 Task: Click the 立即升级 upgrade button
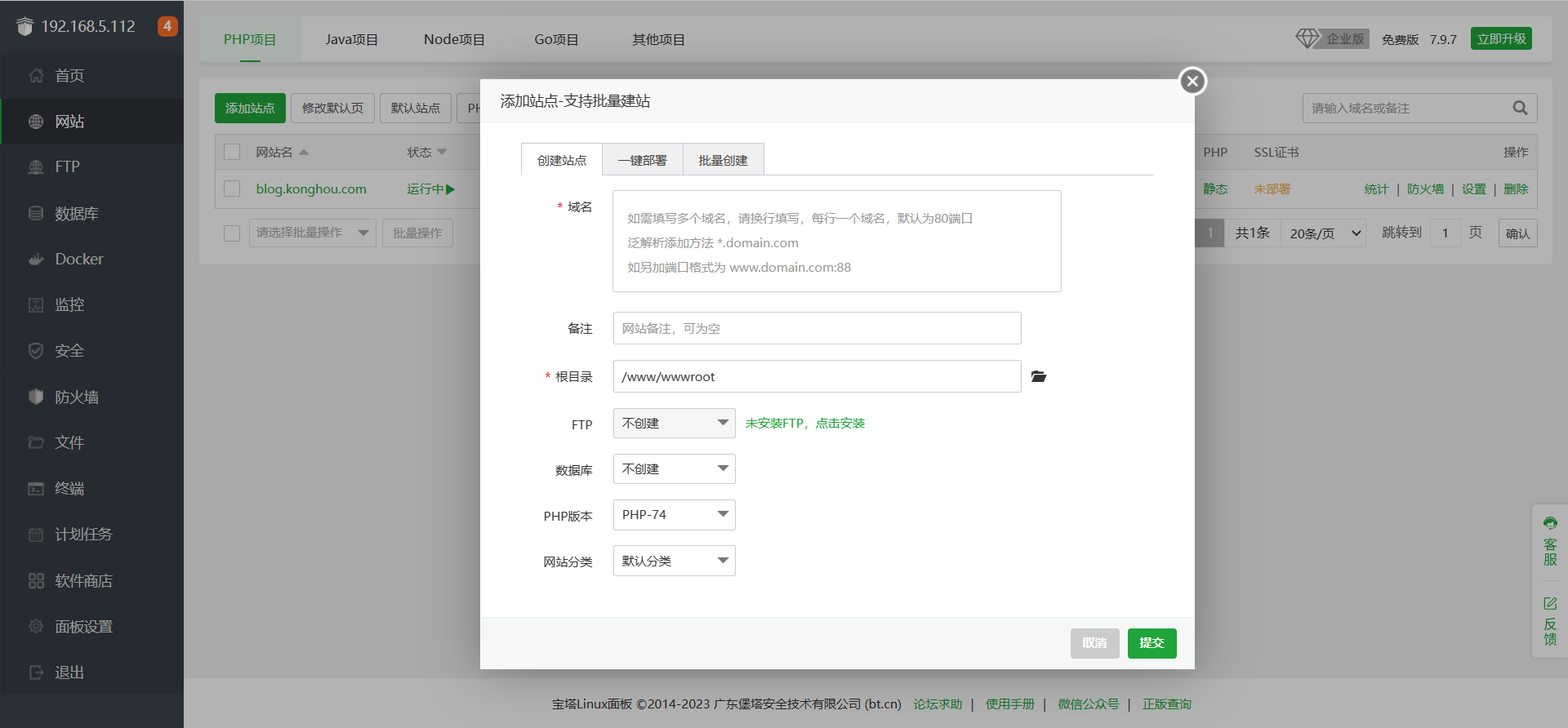[x=1501, y=38]
